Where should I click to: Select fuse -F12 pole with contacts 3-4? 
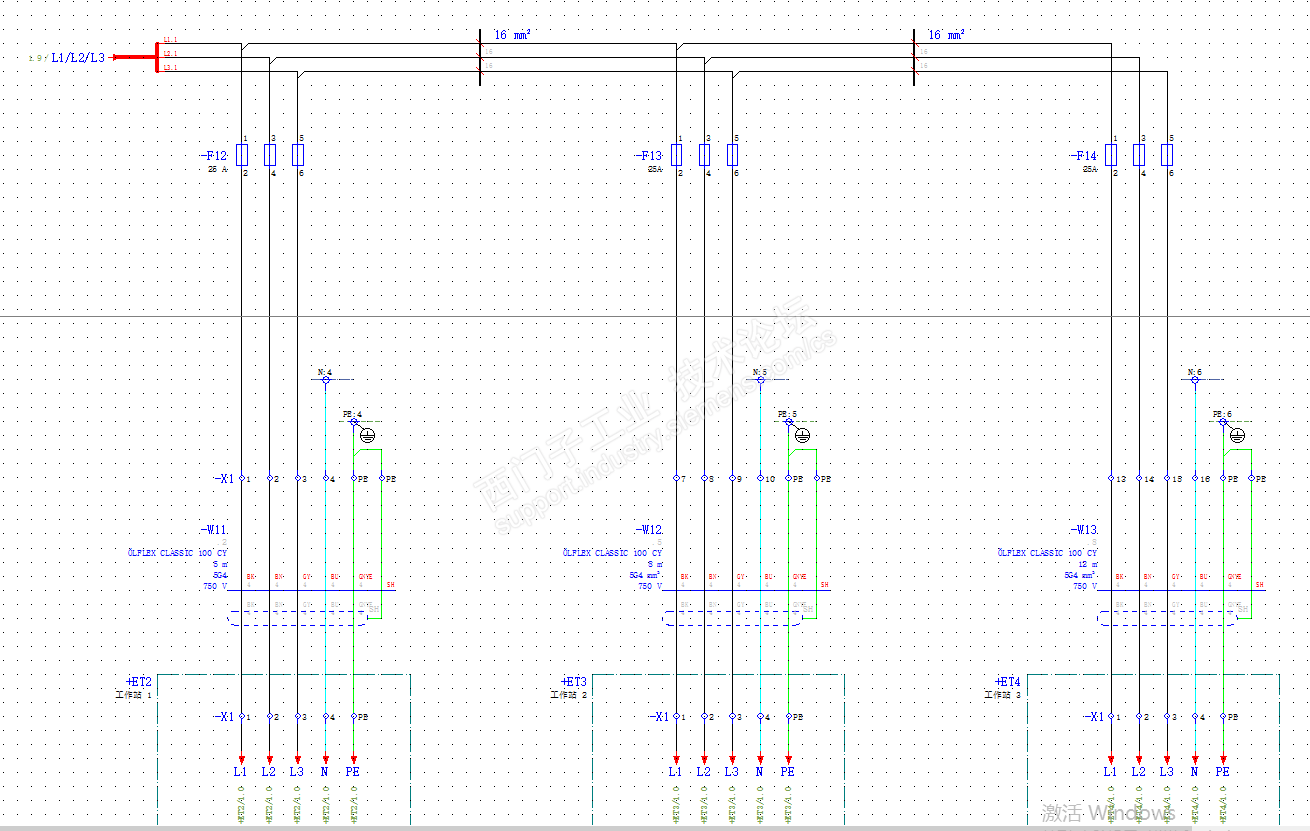269,155
